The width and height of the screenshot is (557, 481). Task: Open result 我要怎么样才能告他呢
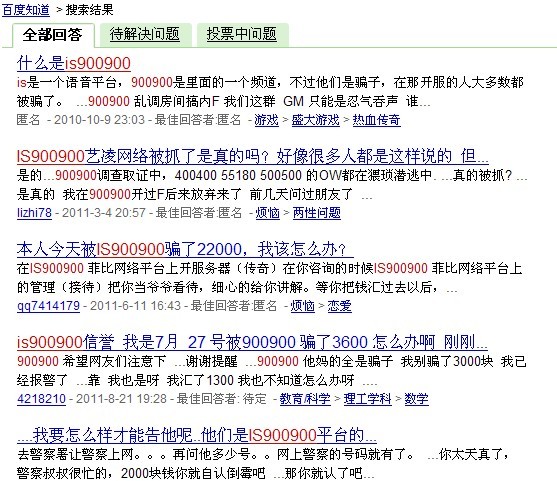click(x=197, y=435)
